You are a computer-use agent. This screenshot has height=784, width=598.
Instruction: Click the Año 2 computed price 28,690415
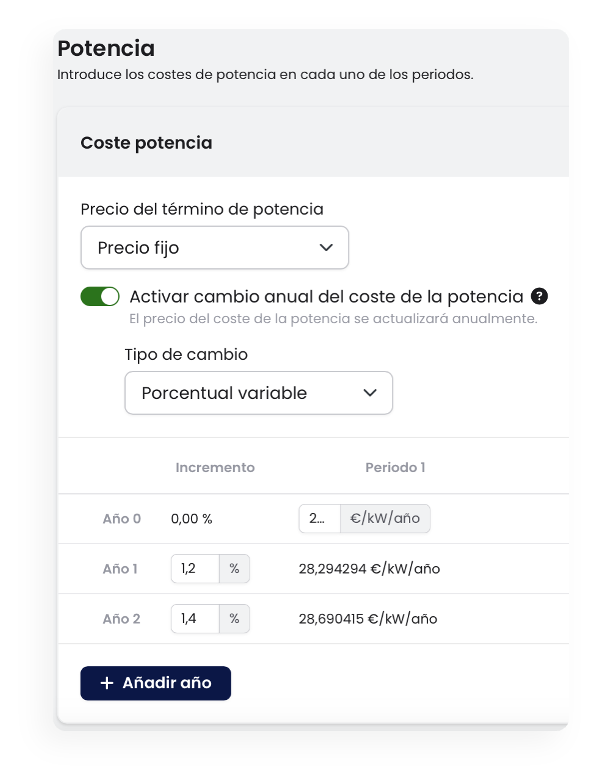coord(368,619)
